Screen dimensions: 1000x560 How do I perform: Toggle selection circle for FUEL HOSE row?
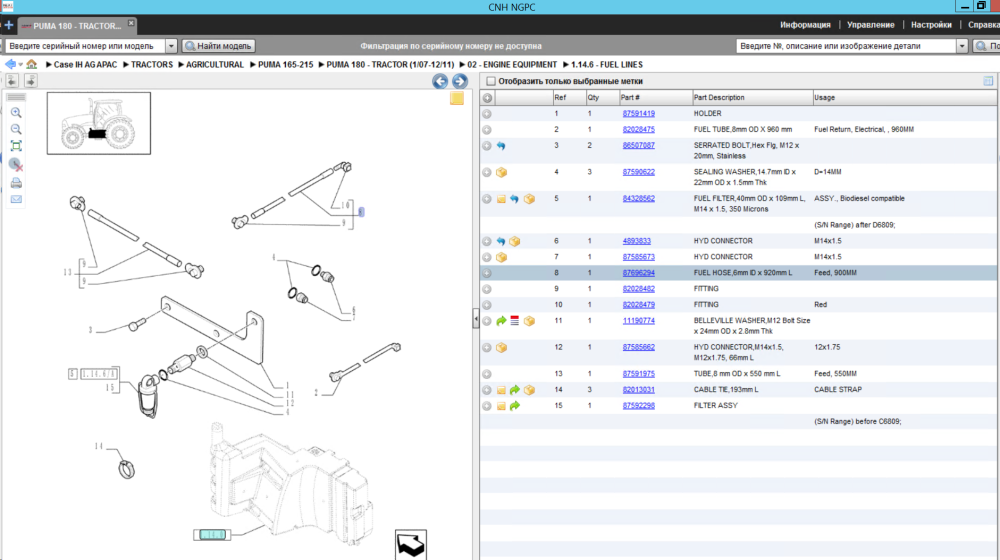487,273
